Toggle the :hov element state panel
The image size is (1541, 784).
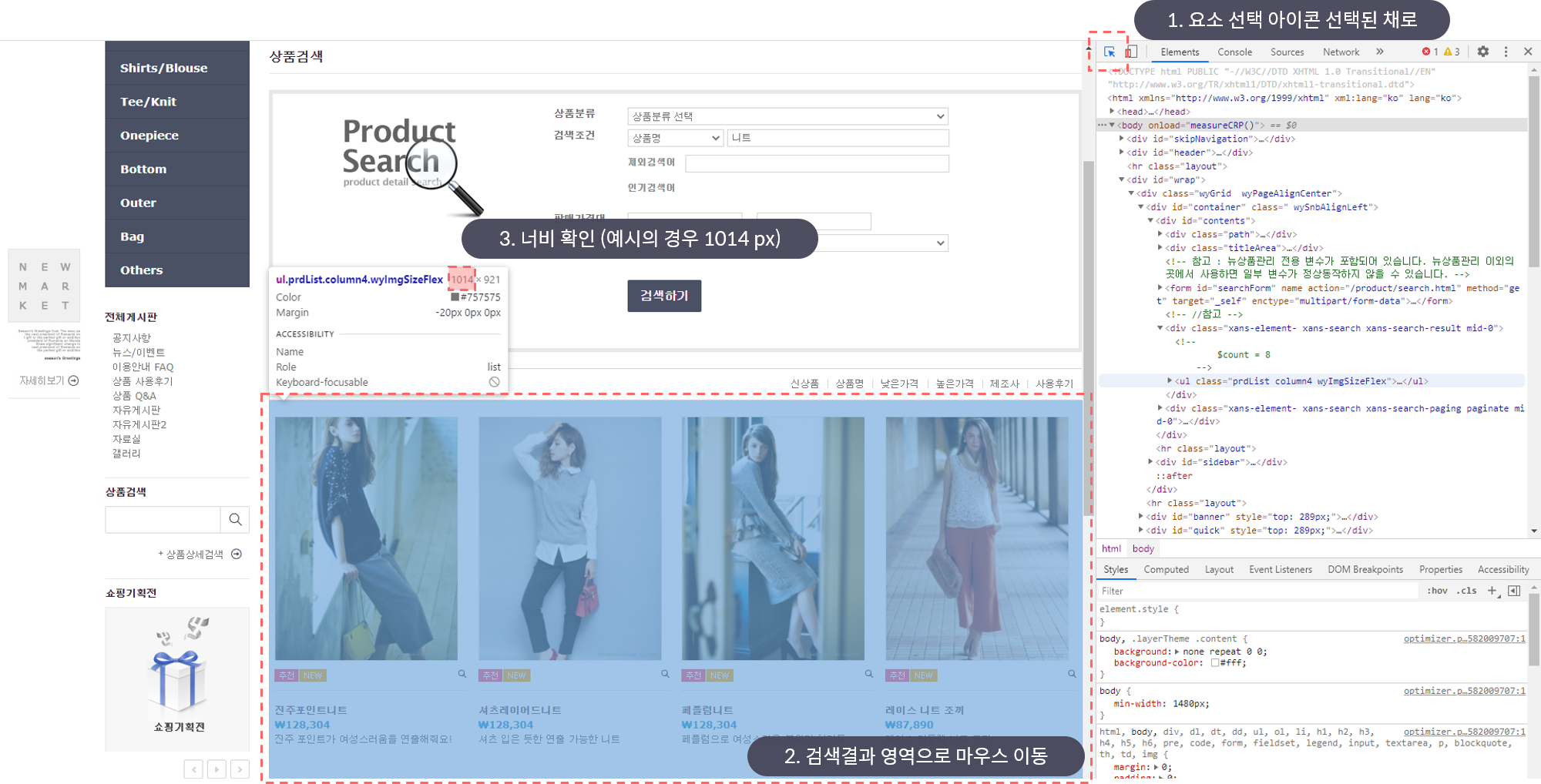[x=1437, y=591]
